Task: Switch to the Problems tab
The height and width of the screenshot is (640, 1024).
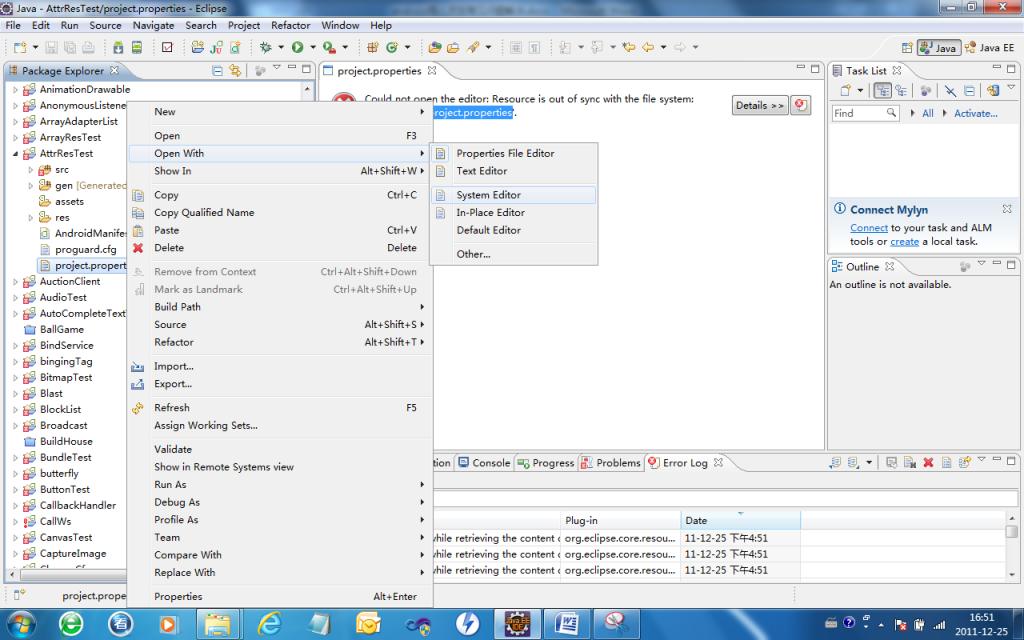Action: pos(611,462)
